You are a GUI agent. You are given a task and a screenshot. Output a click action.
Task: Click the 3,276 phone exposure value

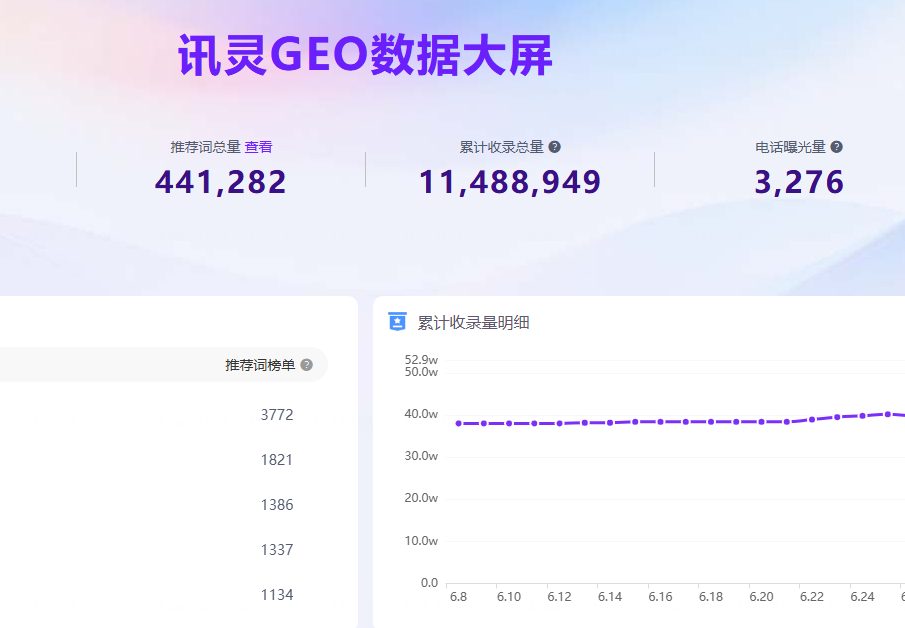pyautogui.click(x=799, y=182)
